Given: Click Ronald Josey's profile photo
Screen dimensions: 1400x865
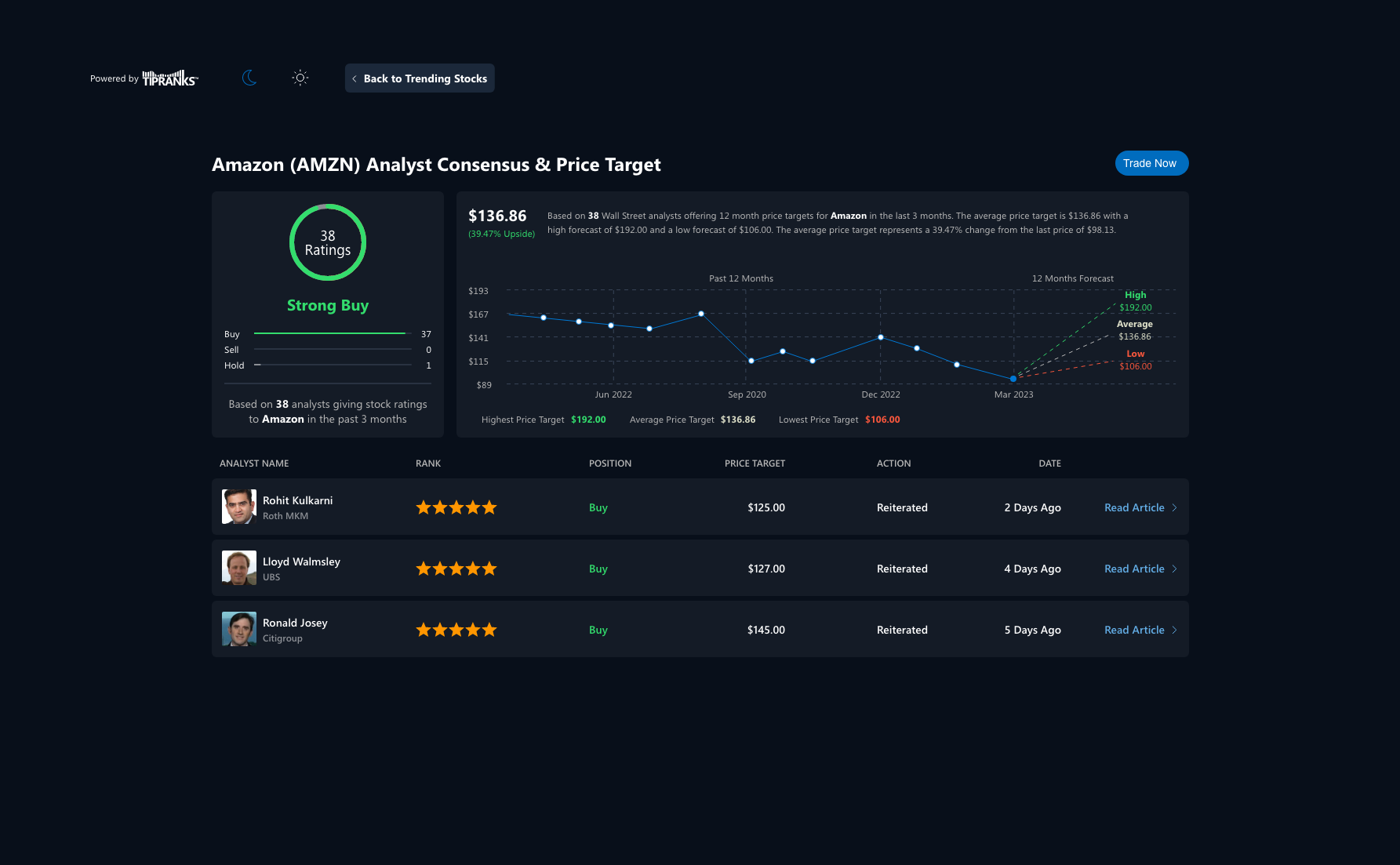Looking at the screenshot, I should [239, 629].
